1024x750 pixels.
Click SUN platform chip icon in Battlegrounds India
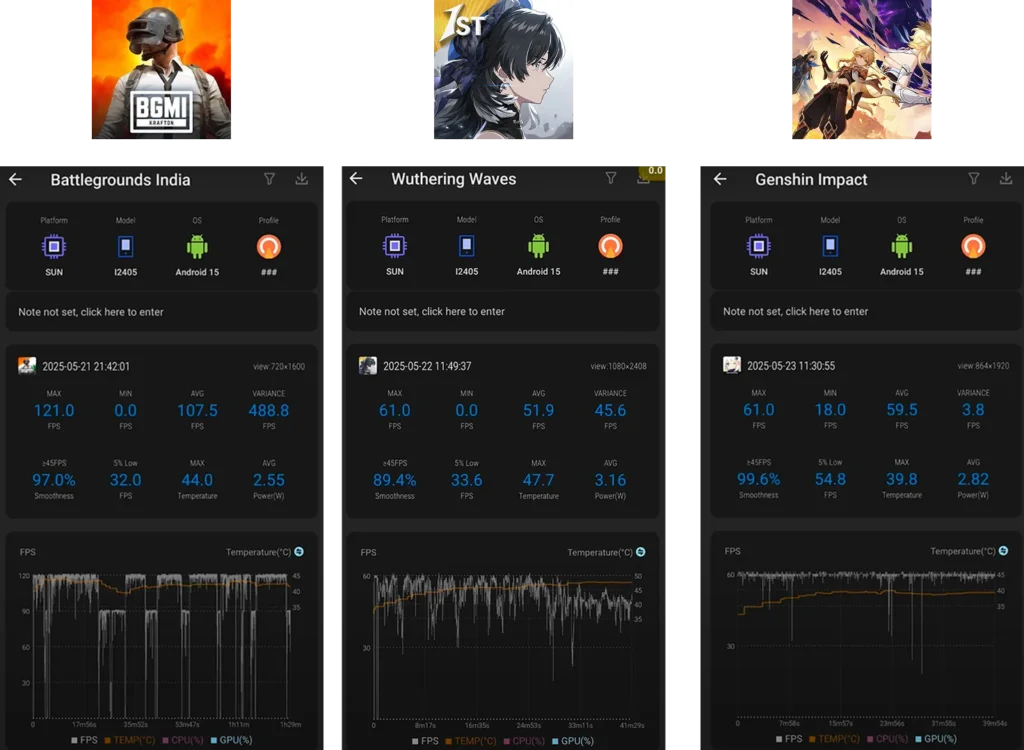pos(54,246)
